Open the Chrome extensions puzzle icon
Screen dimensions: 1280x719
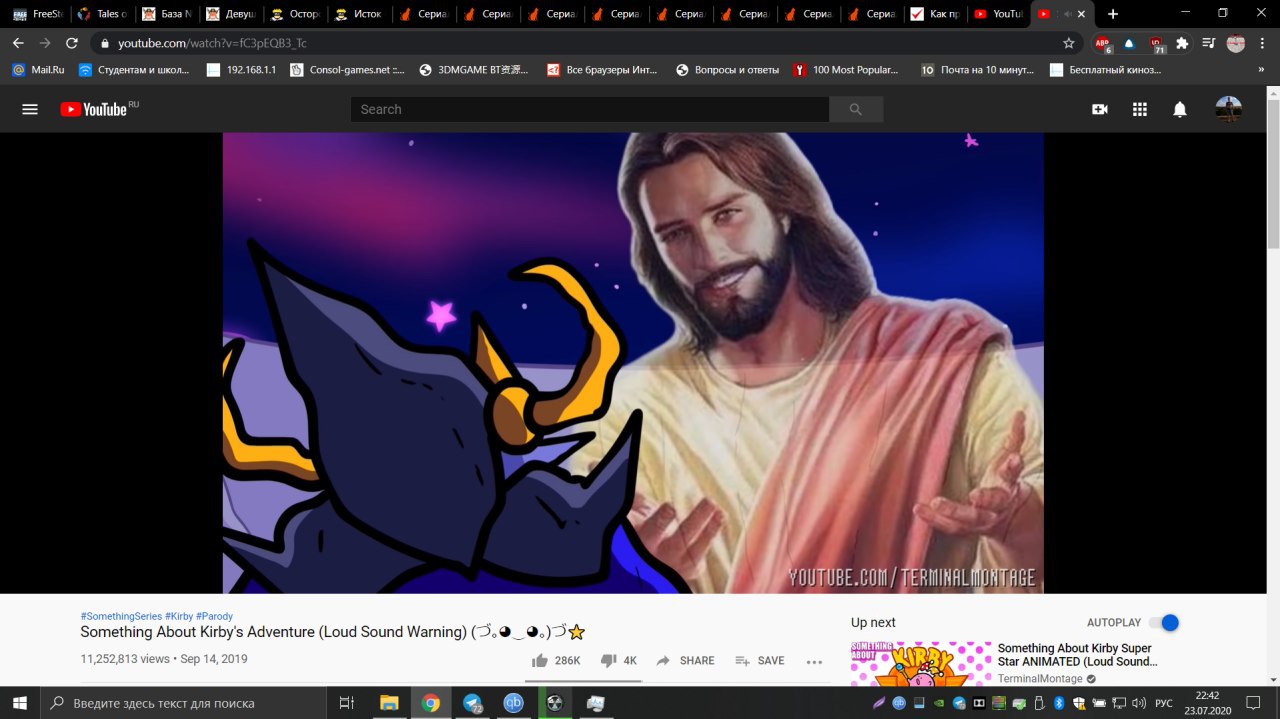tap(1182, 43)
